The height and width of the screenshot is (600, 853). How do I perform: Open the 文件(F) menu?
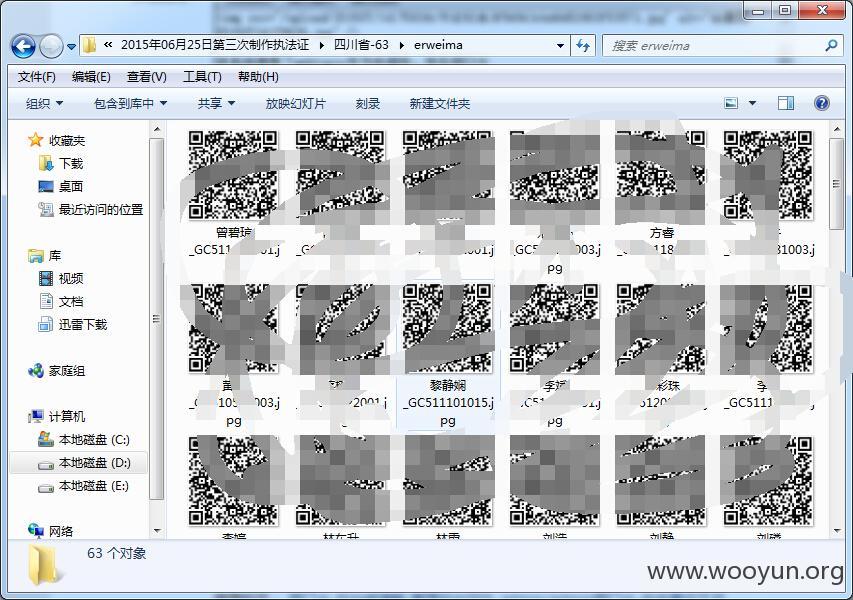[36, 77]
